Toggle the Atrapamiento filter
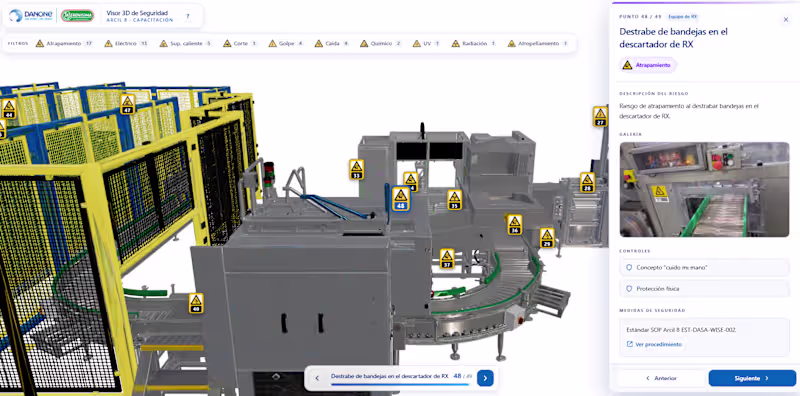Image resolution: width=800 pixels, height=396 pixels. click(x=64, y=43)
